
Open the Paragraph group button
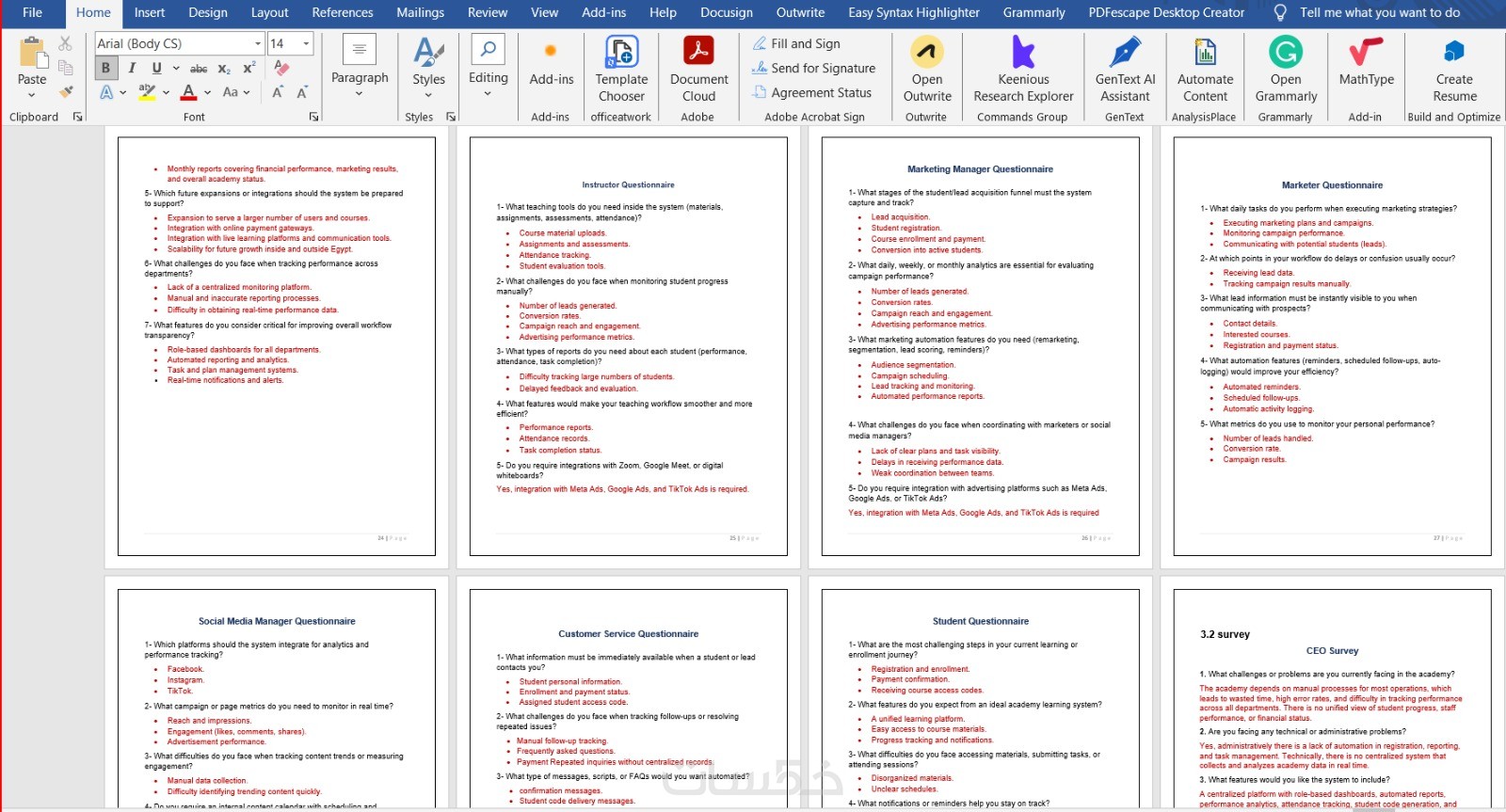(360, 66)
